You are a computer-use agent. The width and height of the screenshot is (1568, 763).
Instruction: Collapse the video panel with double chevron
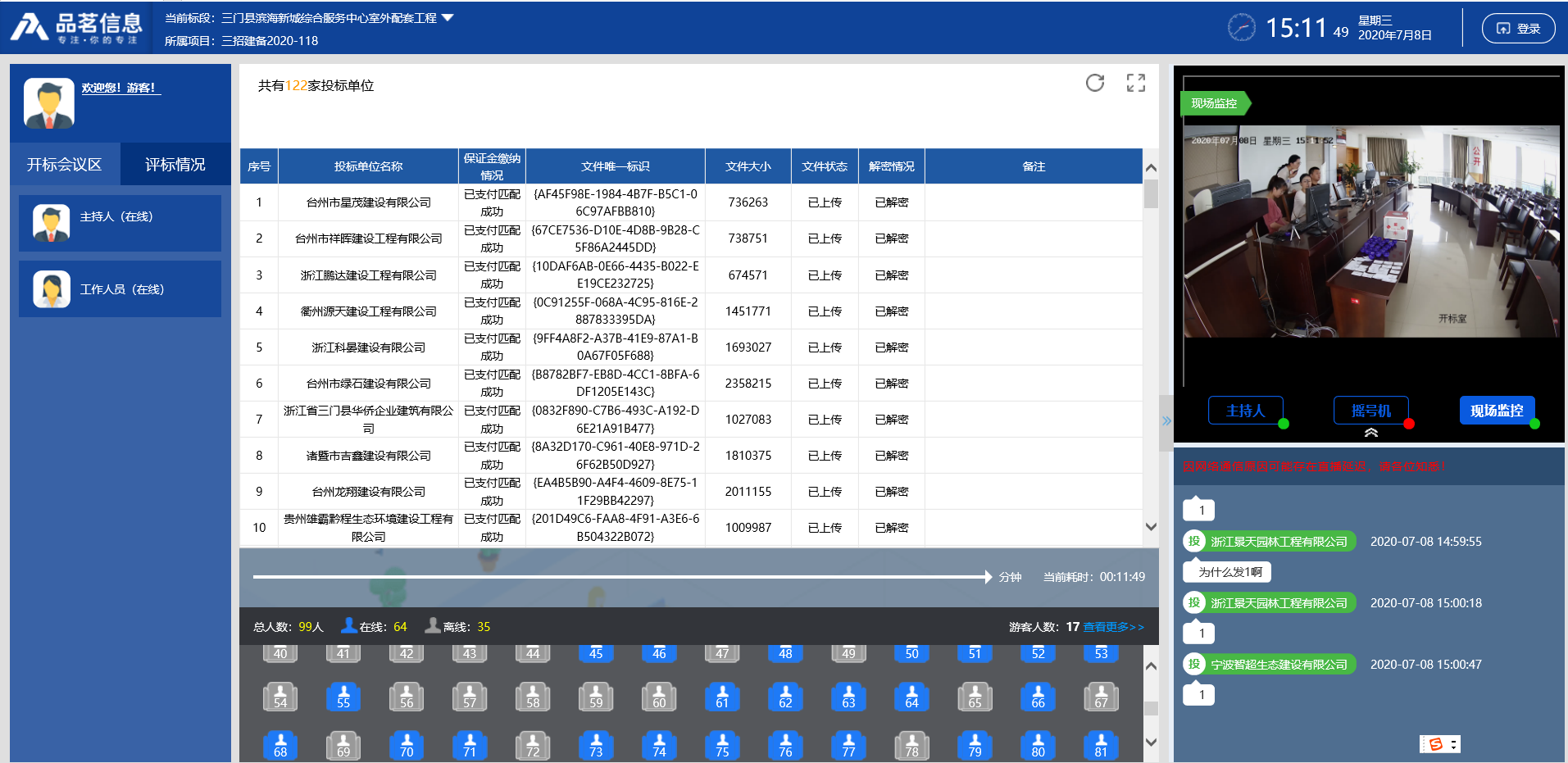[x=1370, y=433]
